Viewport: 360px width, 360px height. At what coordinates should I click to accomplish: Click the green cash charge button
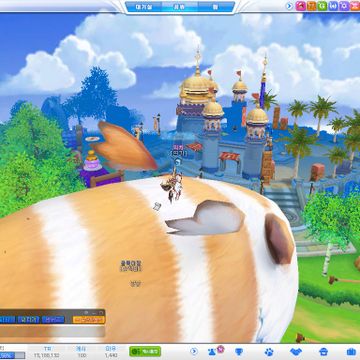(145, 351)
